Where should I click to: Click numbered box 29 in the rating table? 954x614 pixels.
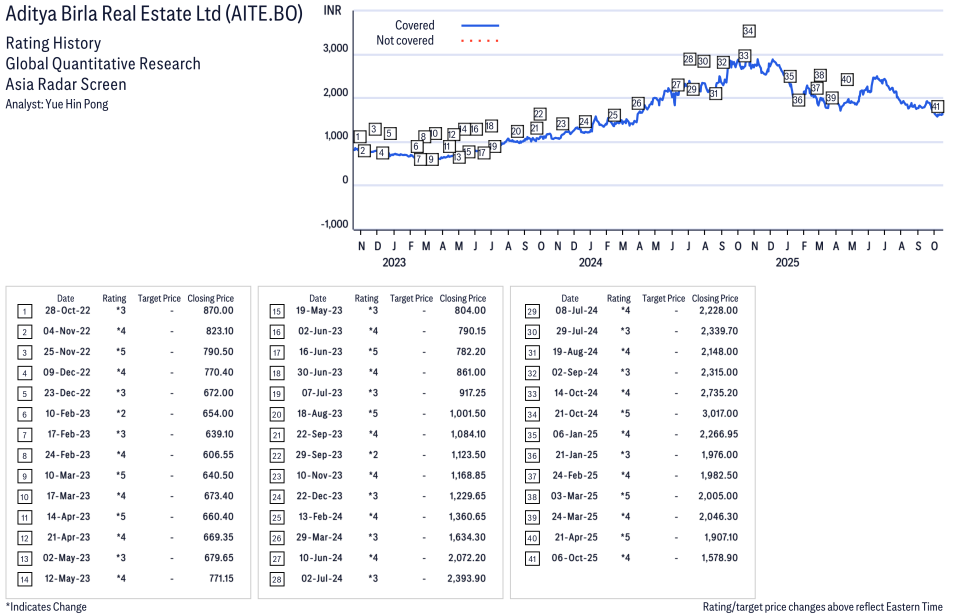pos(529,311)
